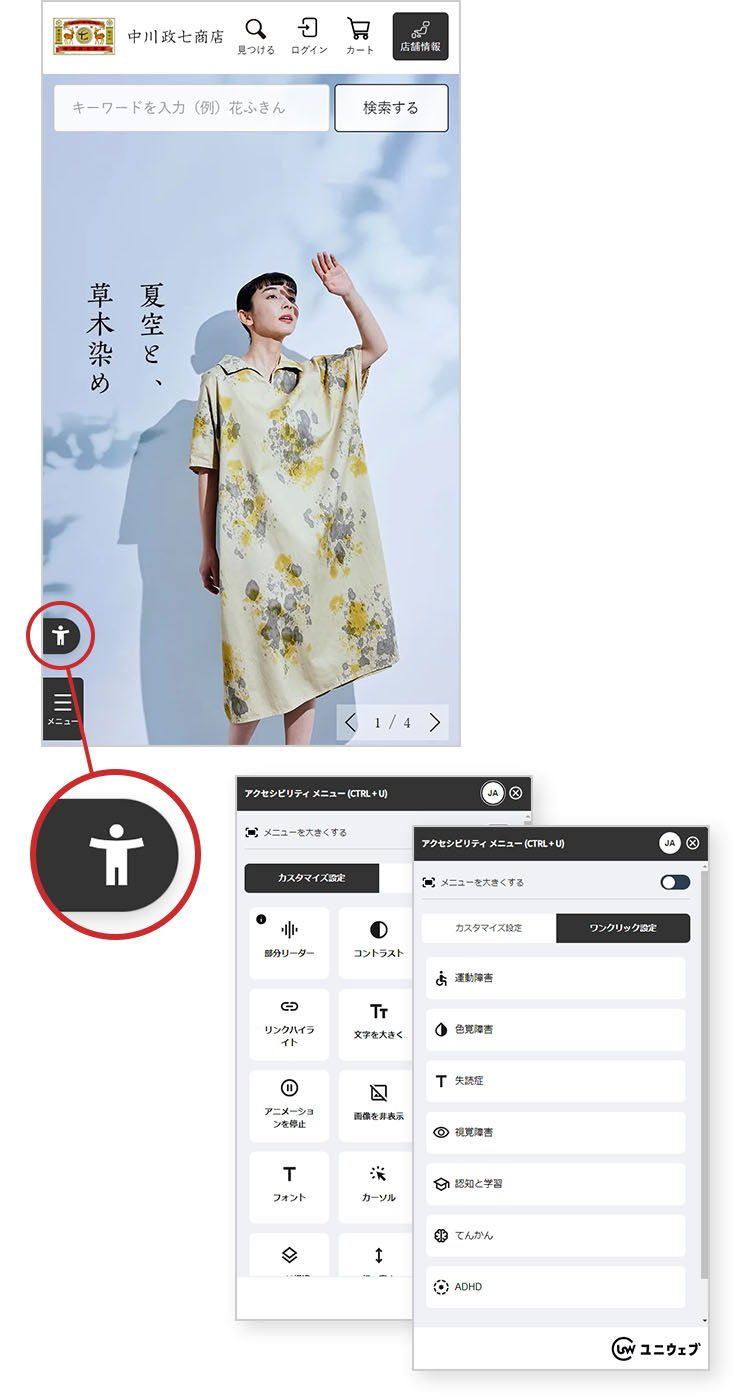Enable the アニメーションを停止 pause tile

(289, 1106)
